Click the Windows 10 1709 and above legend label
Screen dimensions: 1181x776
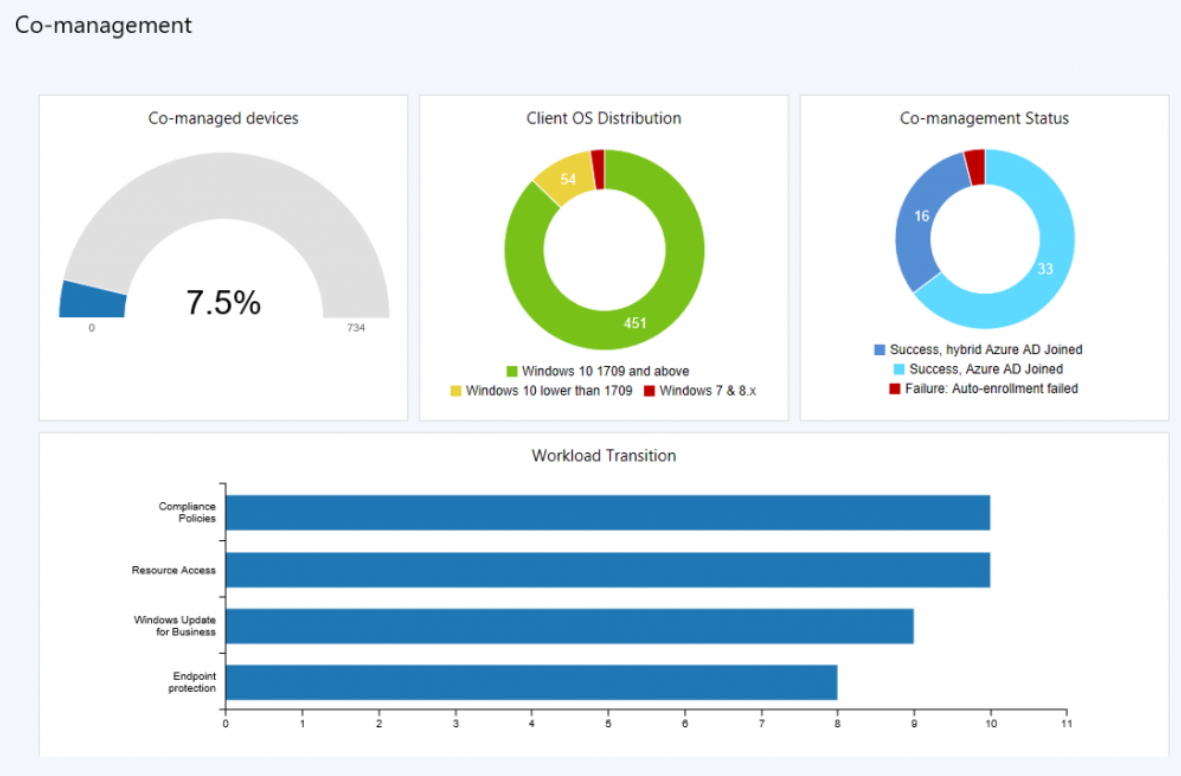606,371
